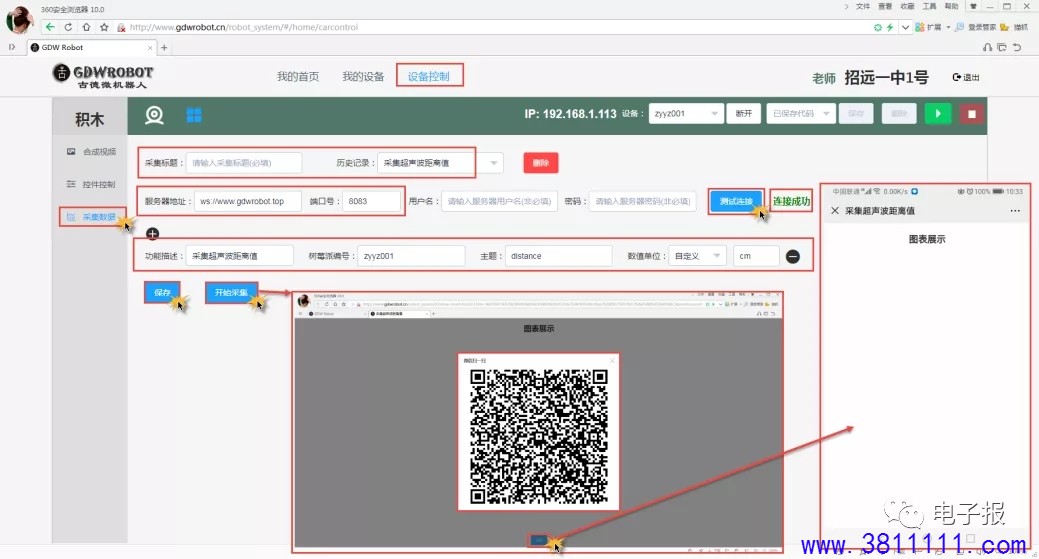Viewport: 1039px width, 559px height.
Task: Click the window-switch icon below address bar
Action: (x=1002, y=48)
